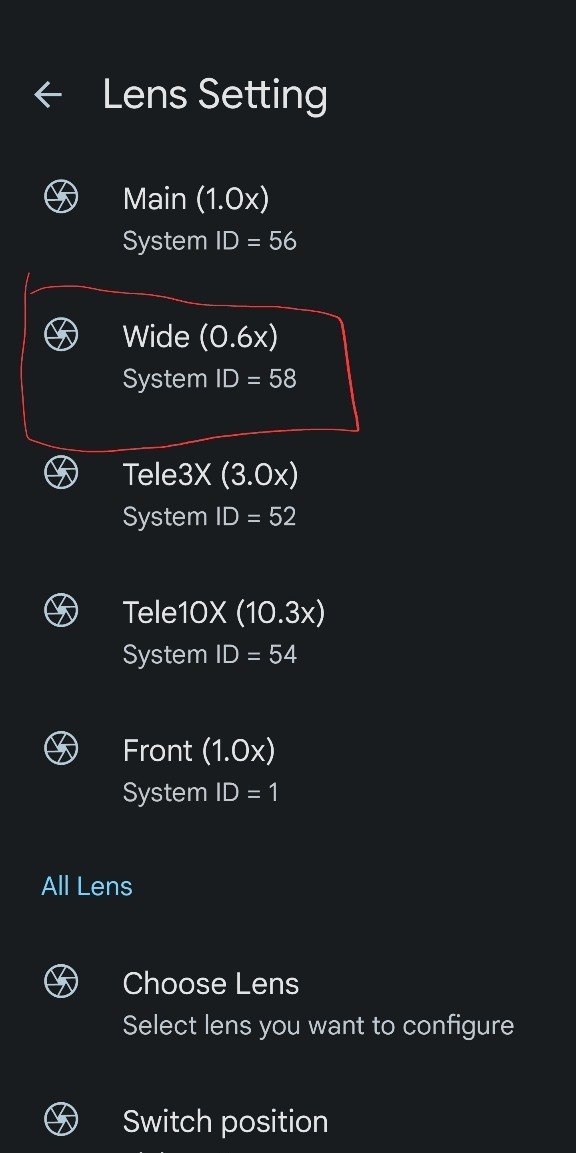Click the aperture icon beside Tele10X (10.3x)
The width and height of the screenshot is (576, 1153).
[x=61, y=610]
